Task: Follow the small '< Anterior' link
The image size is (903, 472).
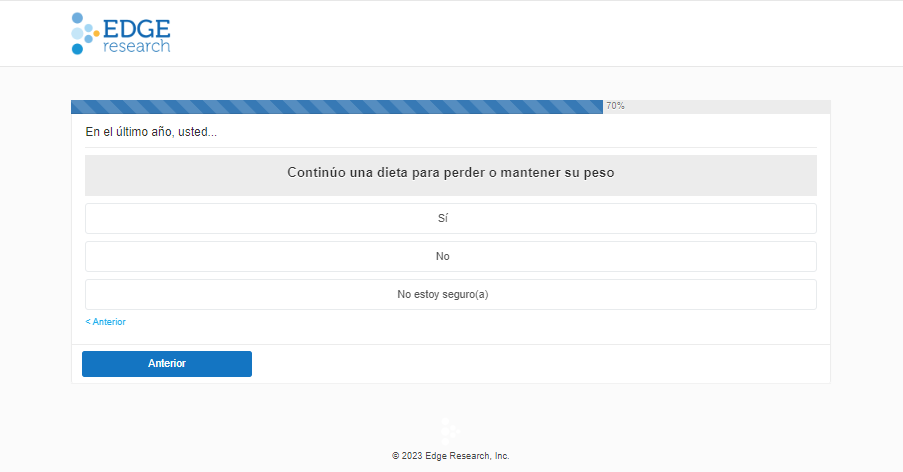Action: [x=106, y=322]
